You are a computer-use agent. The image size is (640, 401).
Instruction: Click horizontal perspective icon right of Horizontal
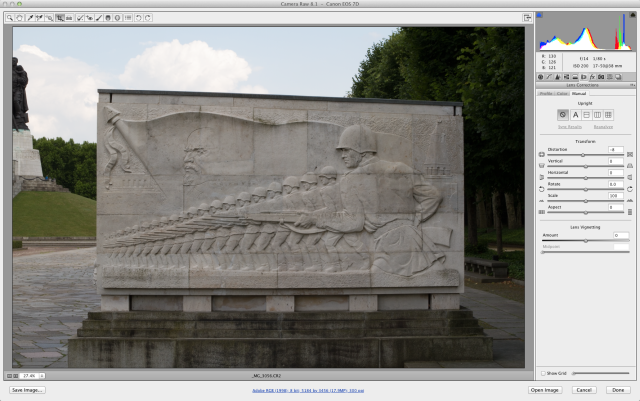[630, 177]
